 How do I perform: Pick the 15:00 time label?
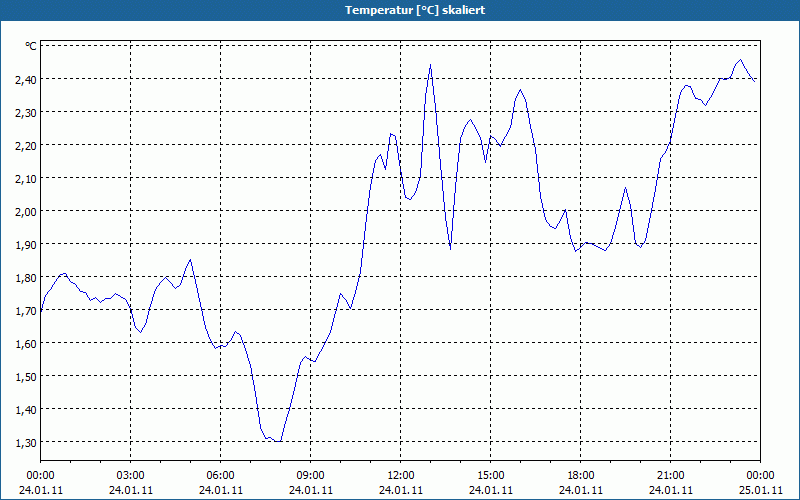click(491, 476)
